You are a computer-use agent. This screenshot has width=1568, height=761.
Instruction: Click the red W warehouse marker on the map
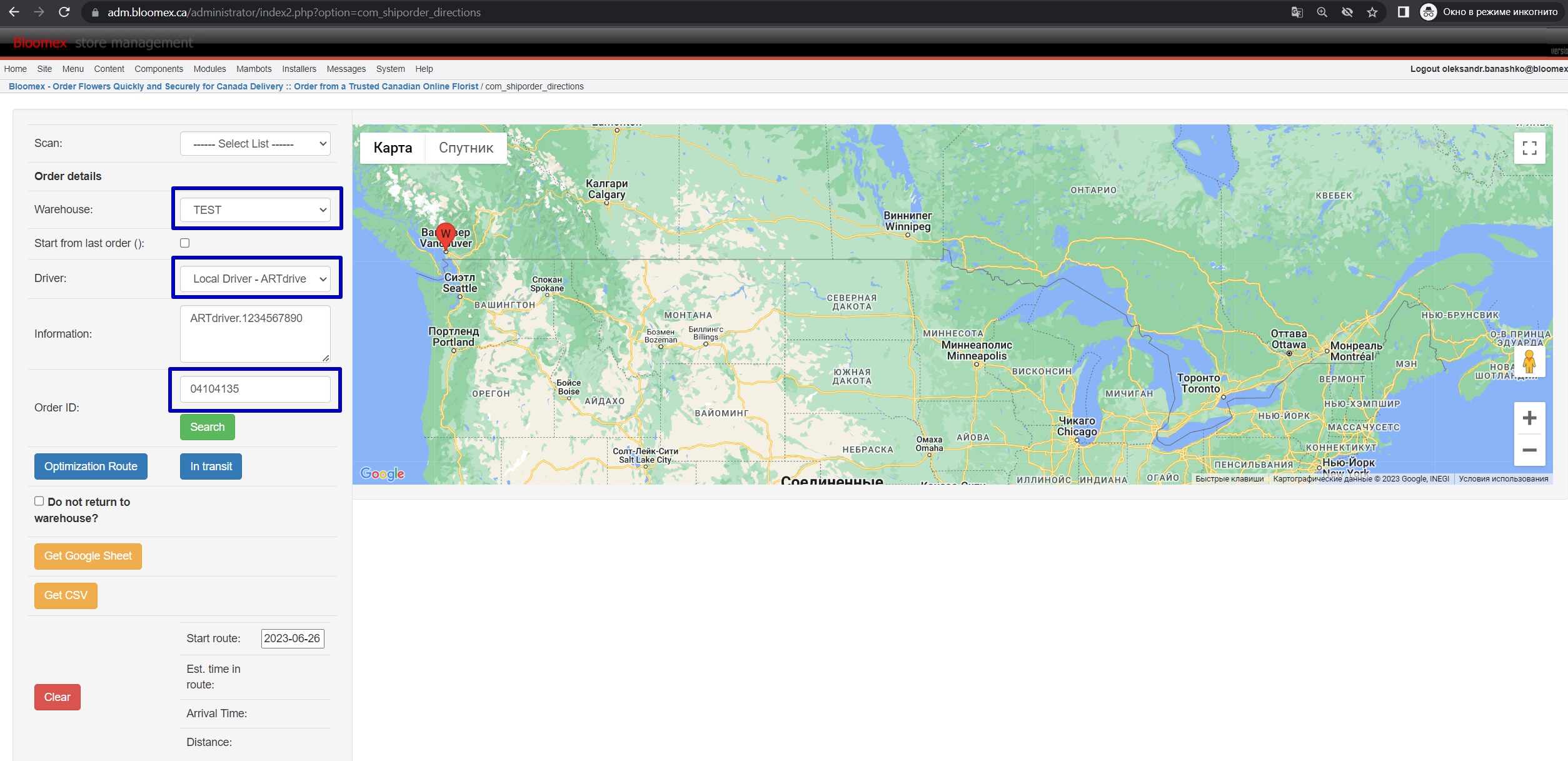[446, 236]
